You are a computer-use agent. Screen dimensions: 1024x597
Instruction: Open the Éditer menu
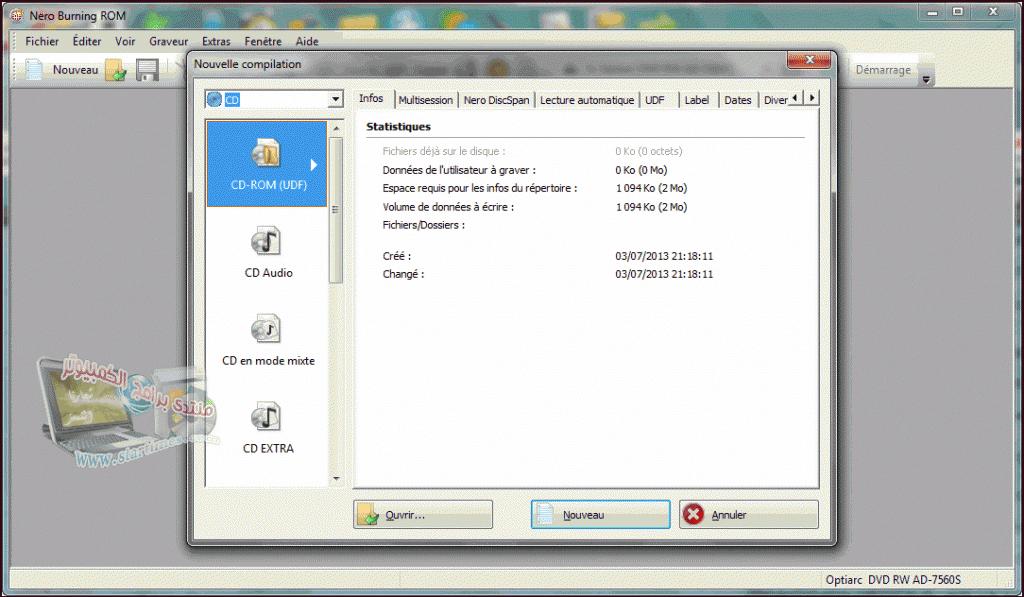[87, 41]
